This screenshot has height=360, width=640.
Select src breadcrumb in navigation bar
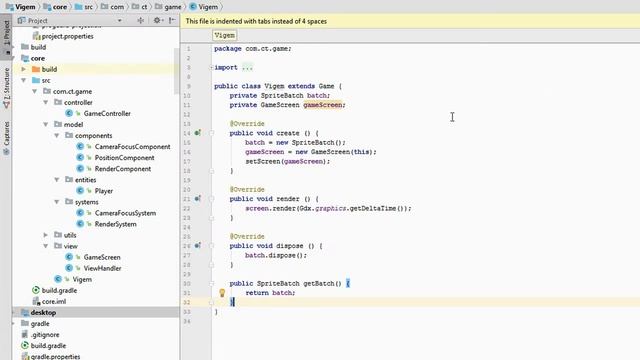[84, 7]
